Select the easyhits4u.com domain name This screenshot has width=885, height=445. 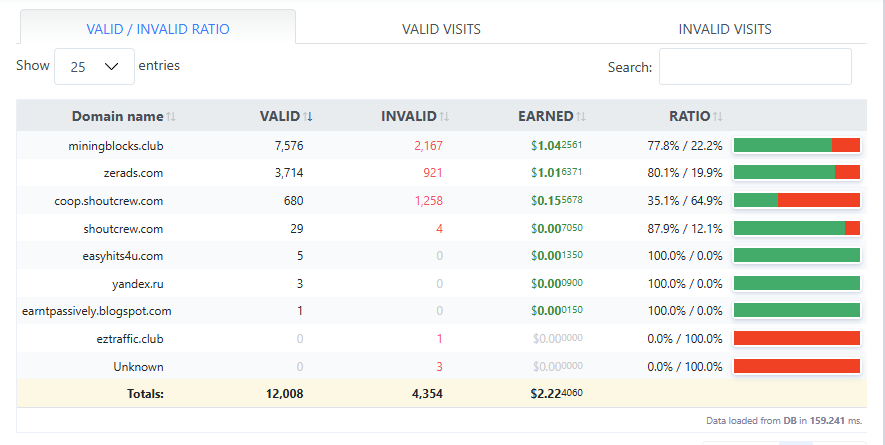(122, 256)
